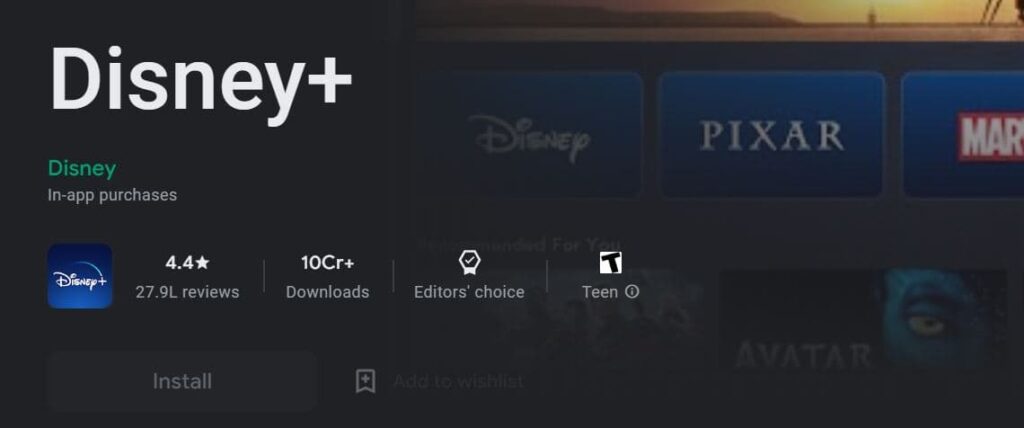Image resolution: width=1024 pixels, height=428 pixels.
Task: View the 27.9L reviews count
Action: [187, 292]
